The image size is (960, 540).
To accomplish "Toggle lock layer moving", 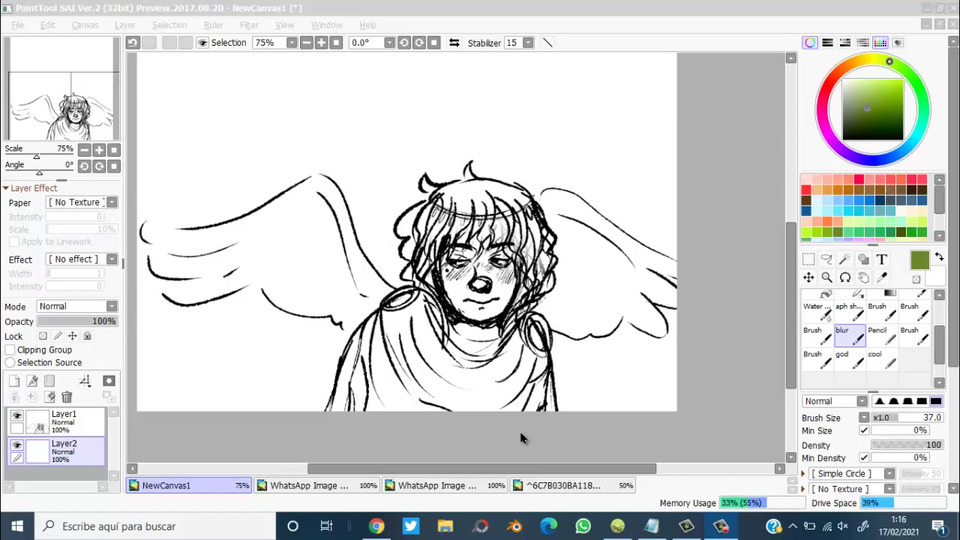I will tap(72, 336).
